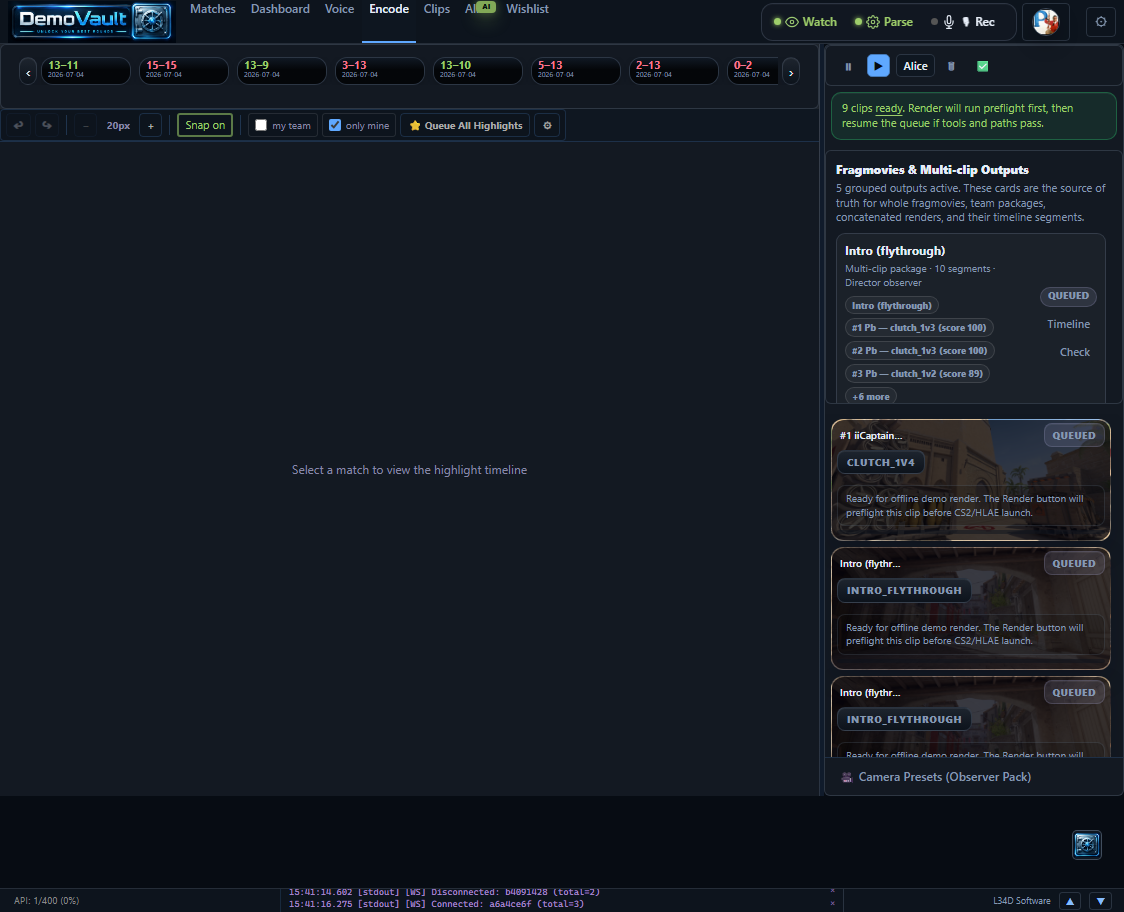1124x912 pixels.
Task: Select the 13–10 match chip
Action: point(478,71)
